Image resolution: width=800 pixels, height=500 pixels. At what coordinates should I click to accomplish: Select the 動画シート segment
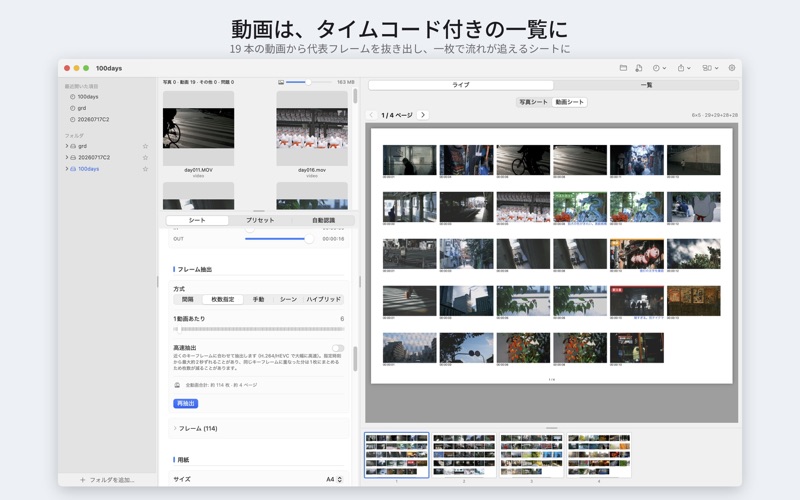tap(569, 102)
